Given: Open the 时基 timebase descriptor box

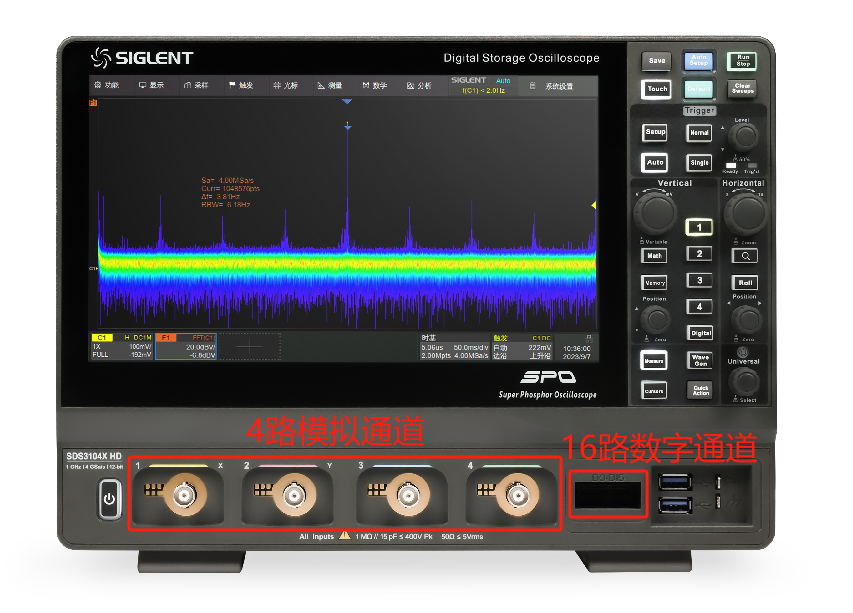Looking at the screenshot, I should pos(455,346).
